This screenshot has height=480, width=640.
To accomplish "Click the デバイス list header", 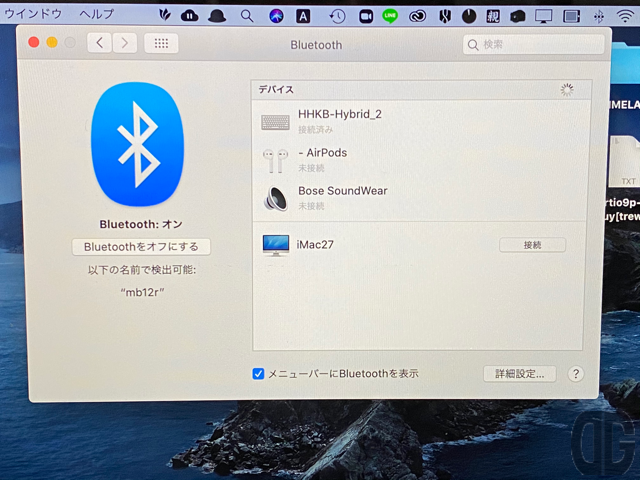I will tap(421, 90).
